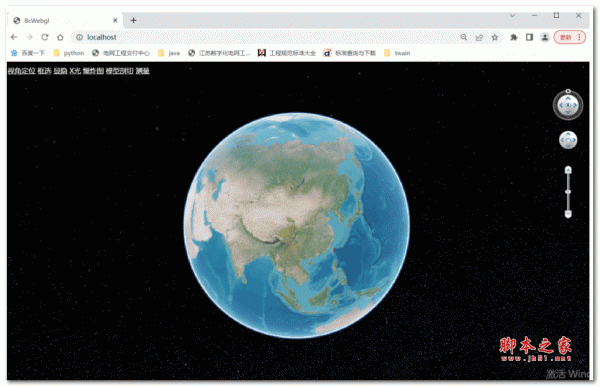Open the 电网工程交付中心 bookmark

click(x=121, y=53)
